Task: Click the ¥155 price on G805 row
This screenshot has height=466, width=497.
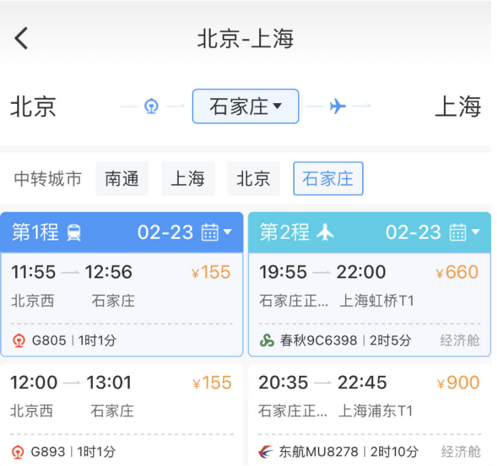Action: click(211, 272)
